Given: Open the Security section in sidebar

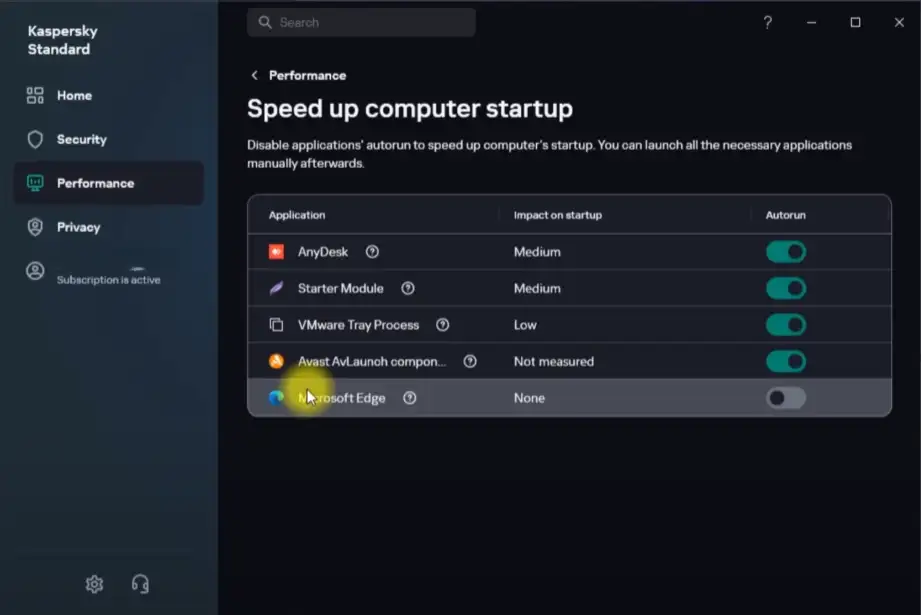Looking at the screenshot, I should tap(81, 140).
